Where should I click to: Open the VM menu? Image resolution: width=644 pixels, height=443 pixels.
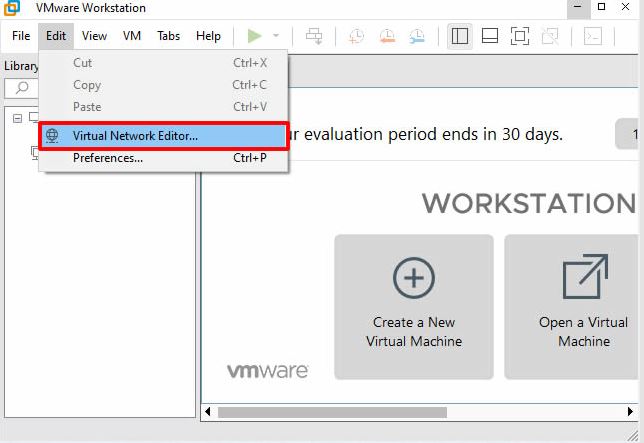point(132,36)
